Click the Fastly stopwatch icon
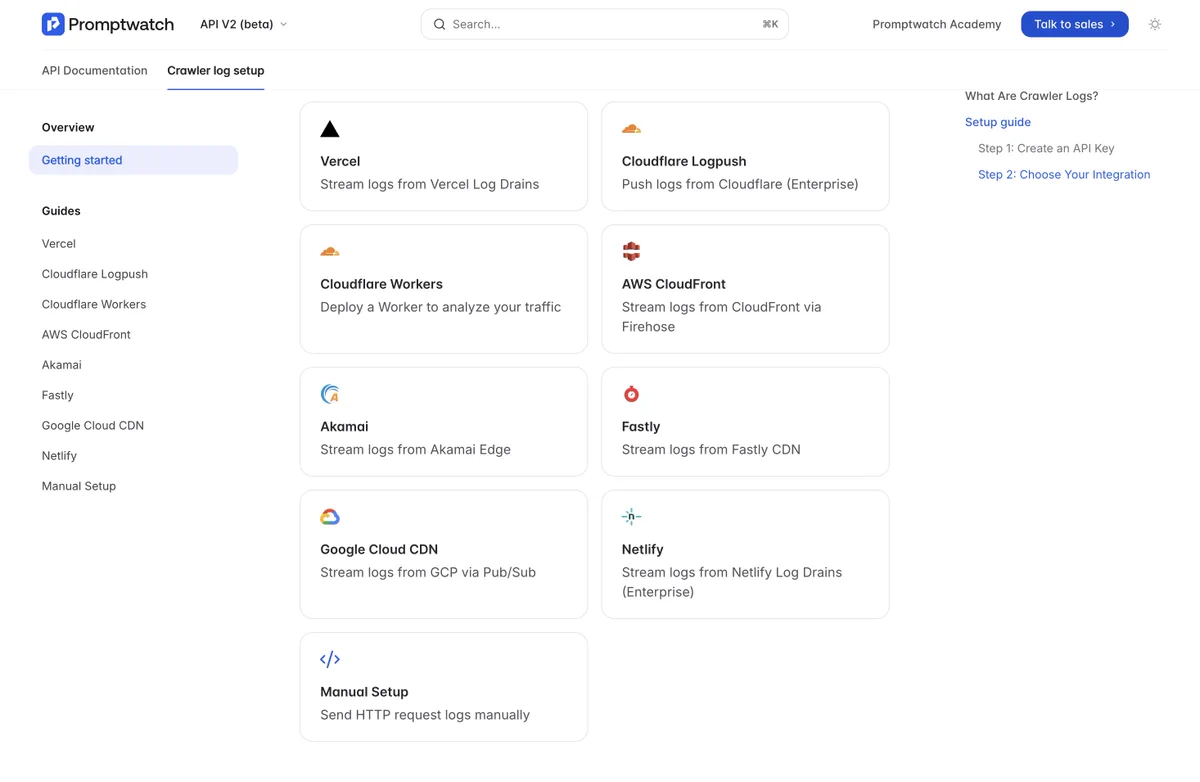1200x782 pixels. click(x=631, y=394)
